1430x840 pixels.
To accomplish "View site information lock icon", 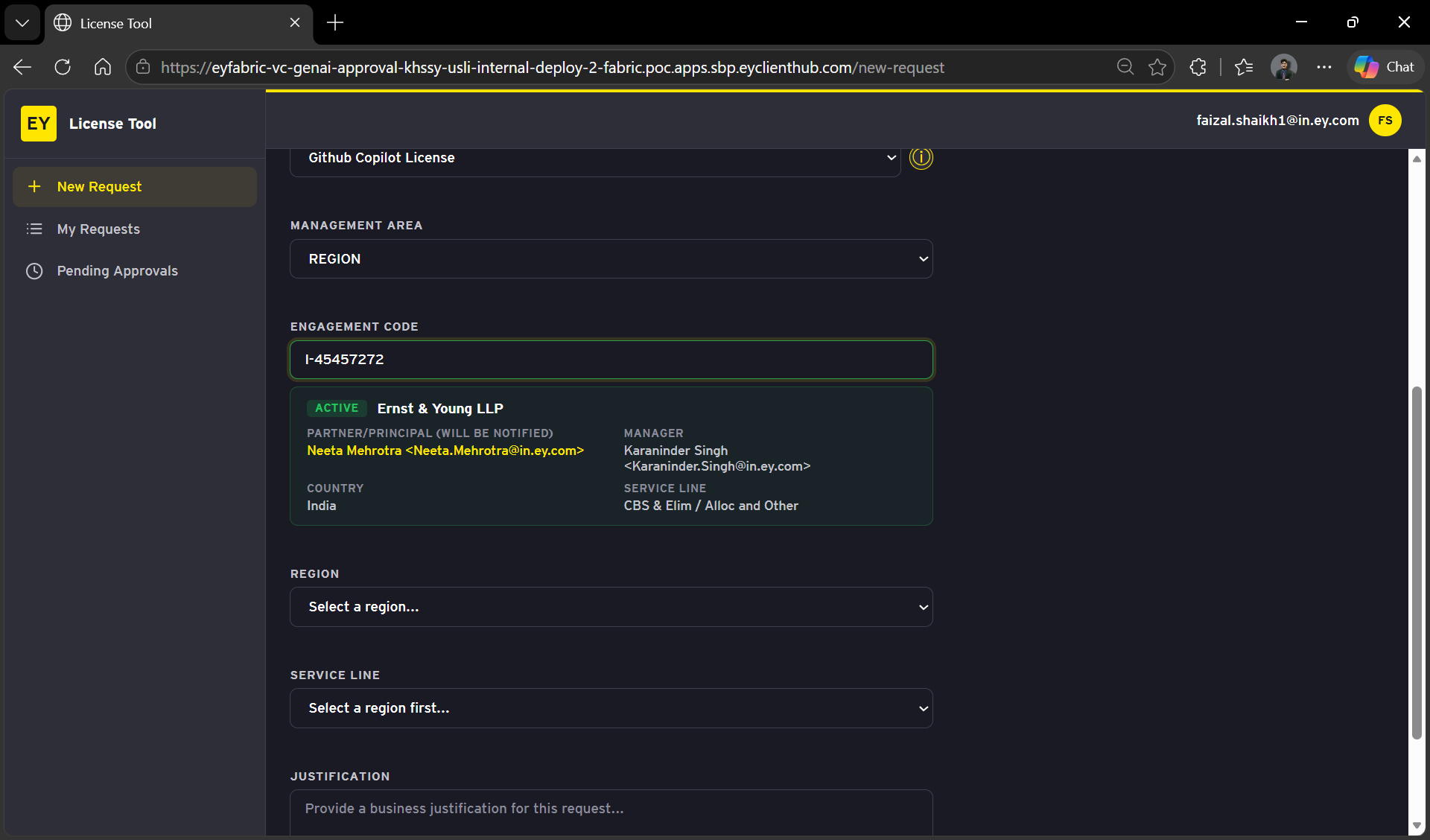I will click(143, 67).
